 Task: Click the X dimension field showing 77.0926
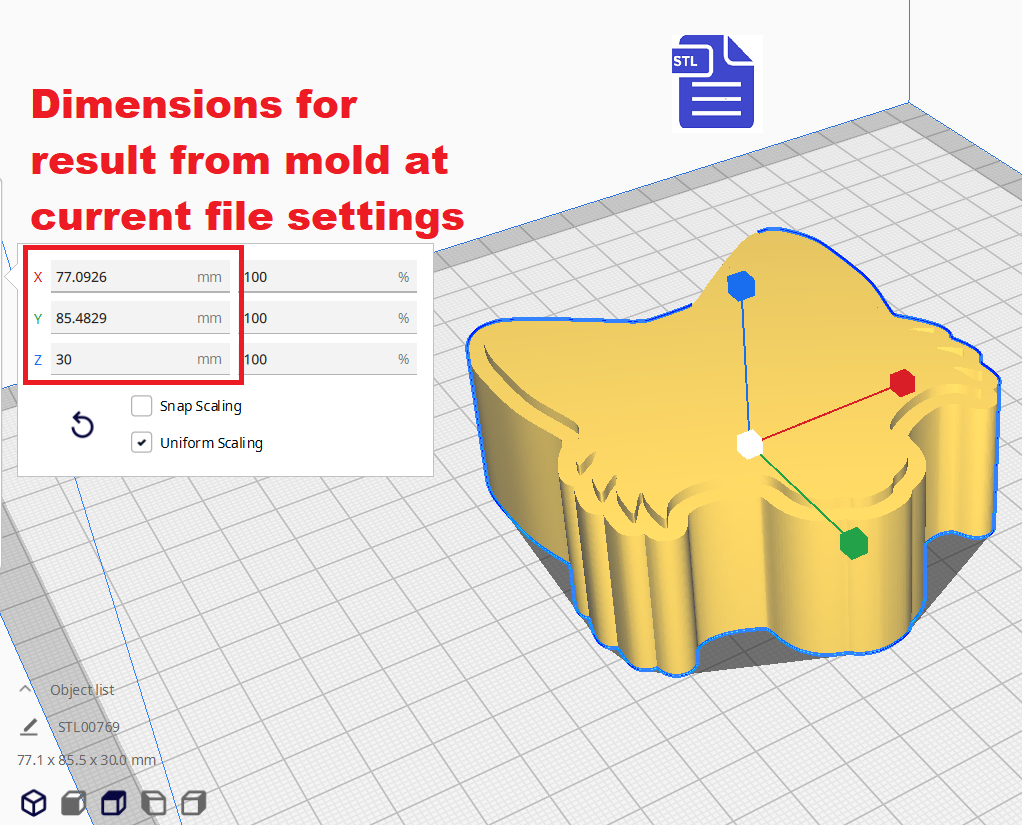[x=120, y=277]
